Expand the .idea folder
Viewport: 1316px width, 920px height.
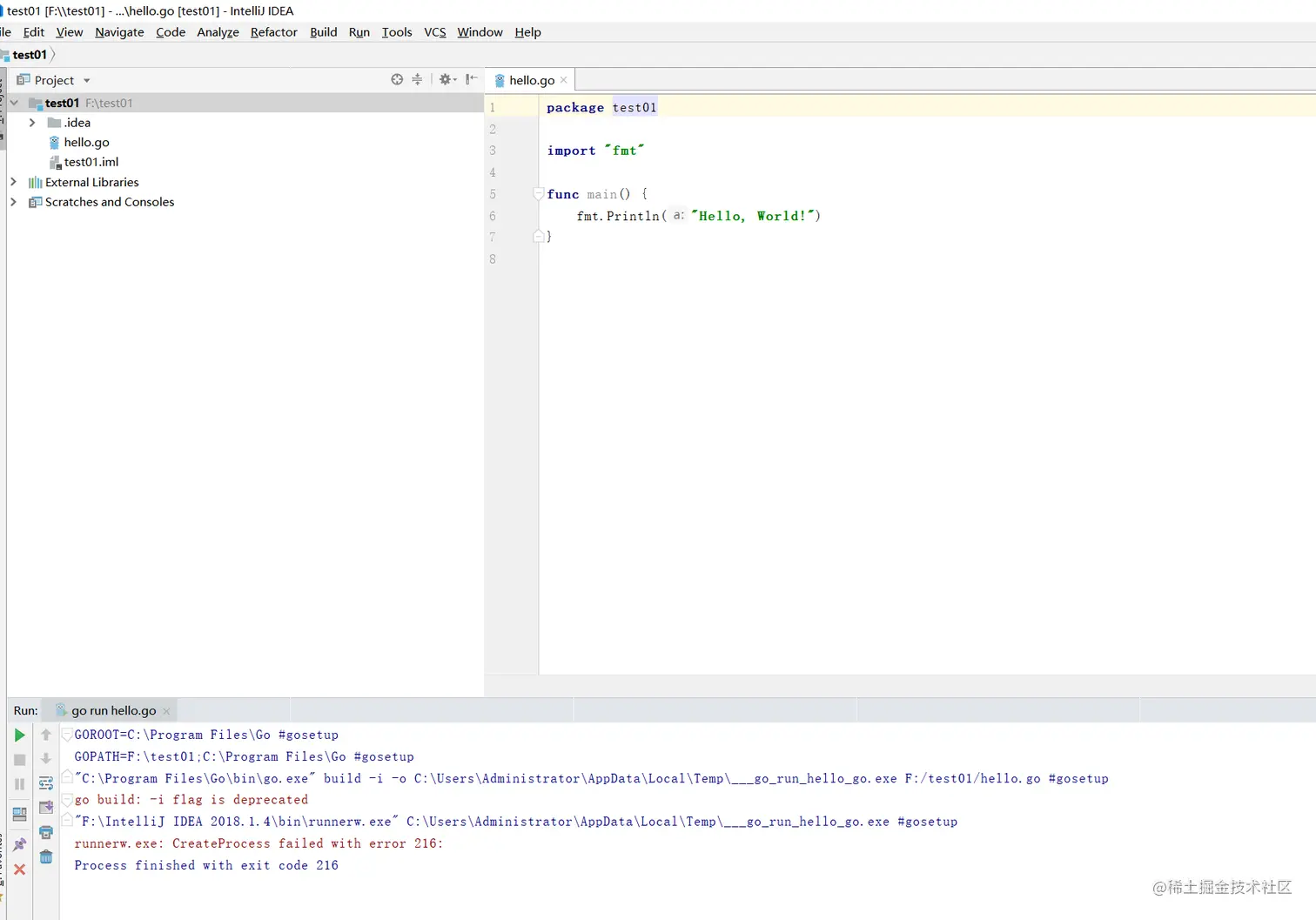(x=32, y=123)
